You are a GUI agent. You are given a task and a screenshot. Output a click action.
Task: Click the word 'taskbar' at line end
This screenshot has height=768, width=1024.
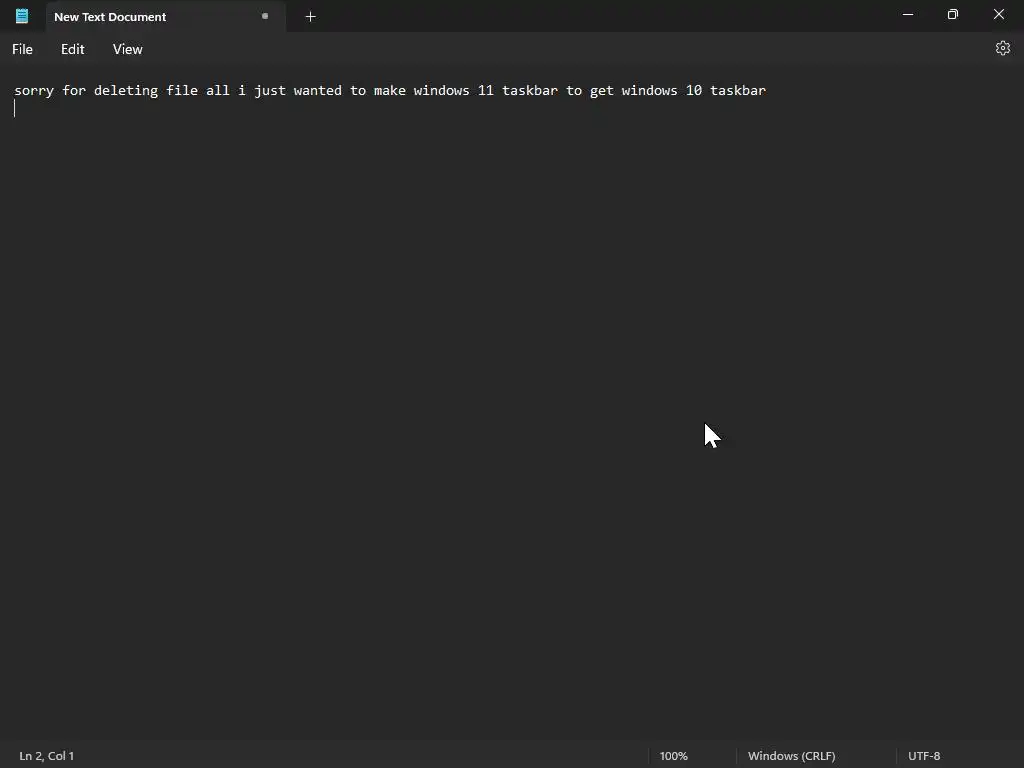pyautogui.click(x=738, y=90)
